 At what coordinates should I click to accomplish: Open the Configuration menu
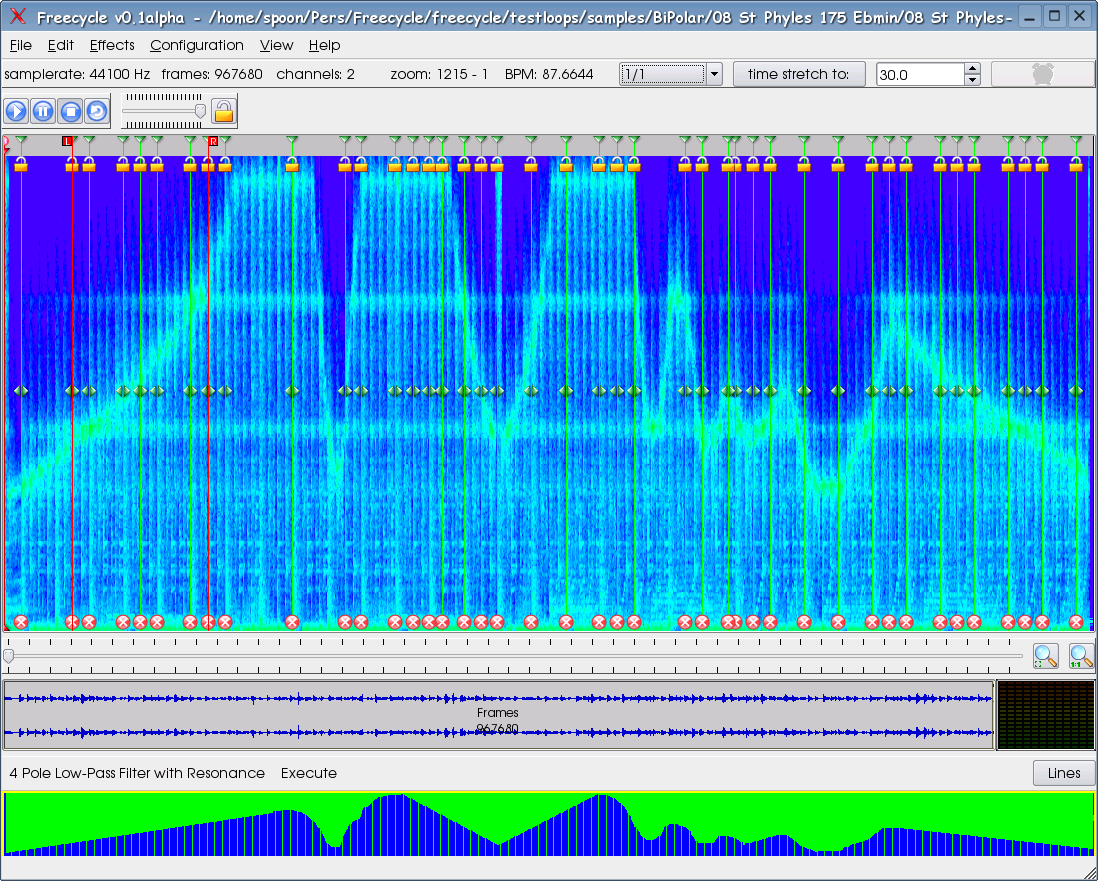click(197, 45)
